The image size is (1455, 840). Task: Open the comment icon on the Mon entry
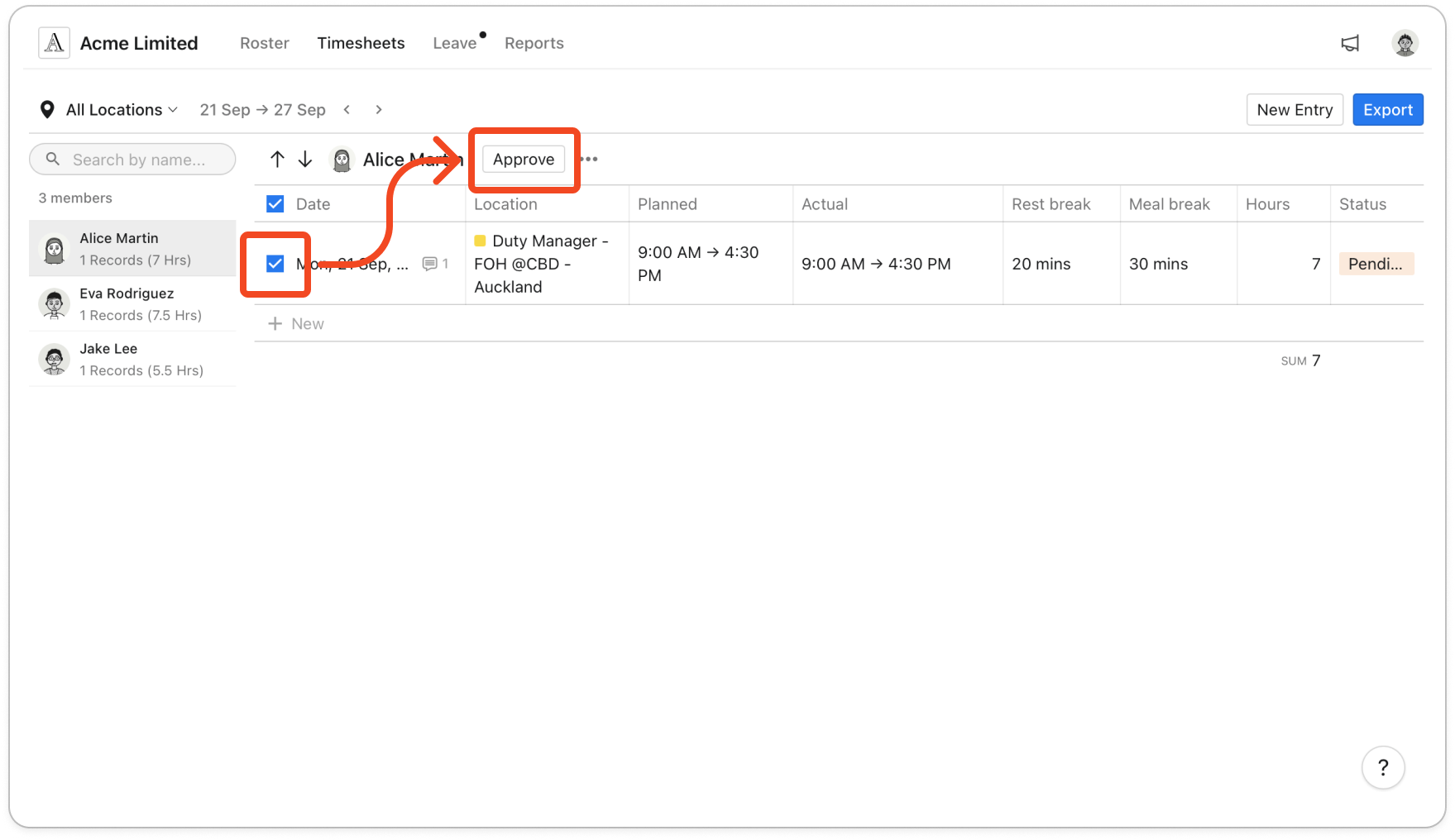coord(429,264)
